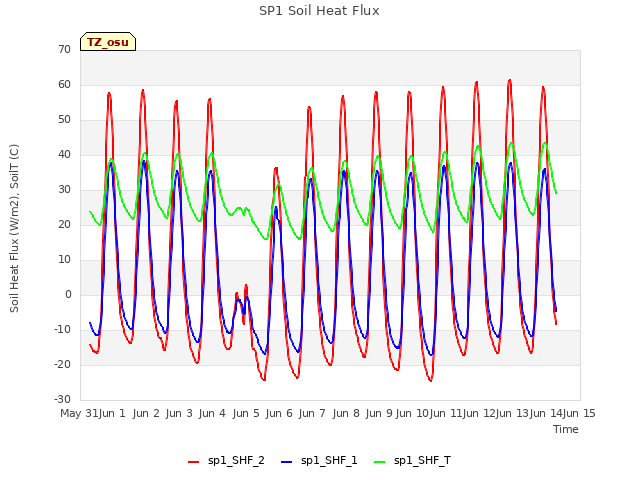640x480 pixels.
Task: Click the Jun 12 x-axis tick label
Action: coord(479,413)
